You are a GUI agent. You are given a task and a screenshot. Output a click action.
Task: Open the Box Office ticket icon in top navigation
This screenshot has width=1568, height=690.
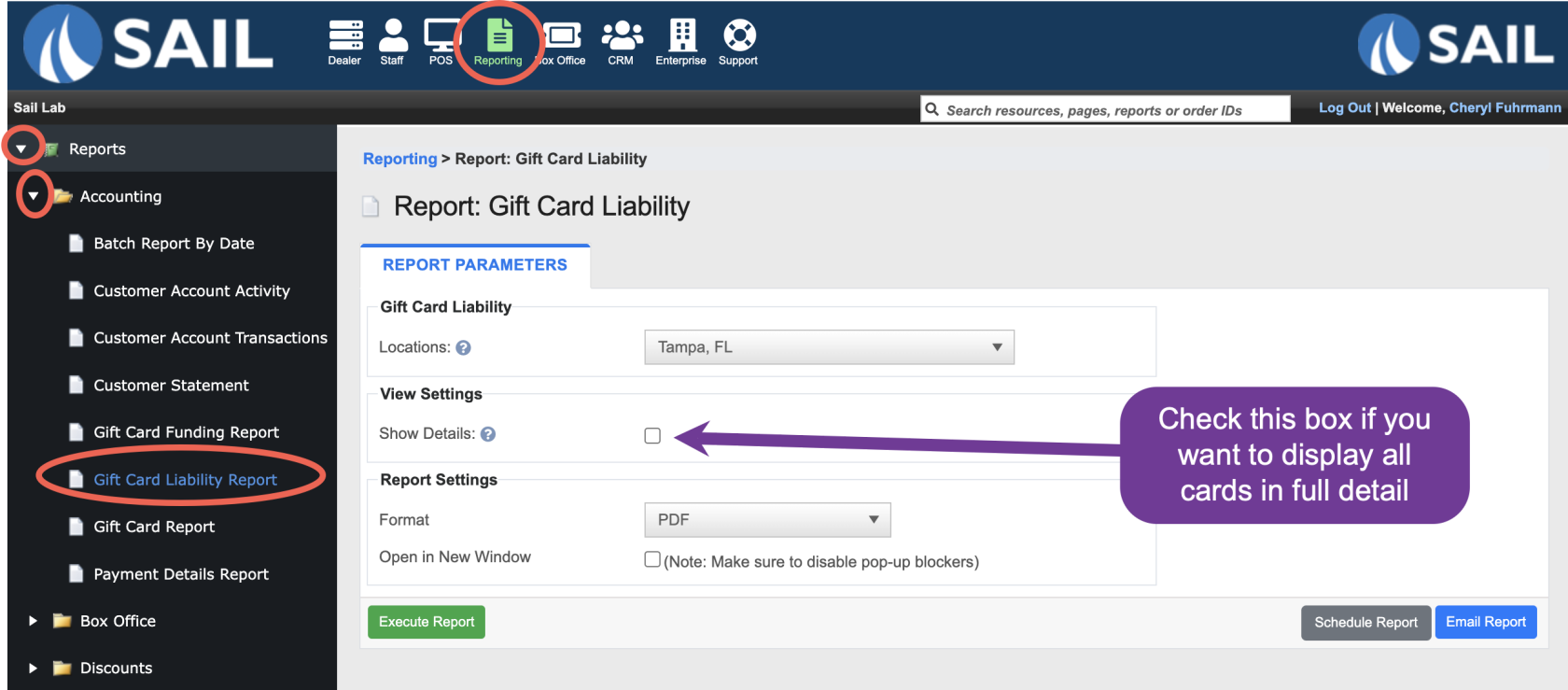coord(562,43)
